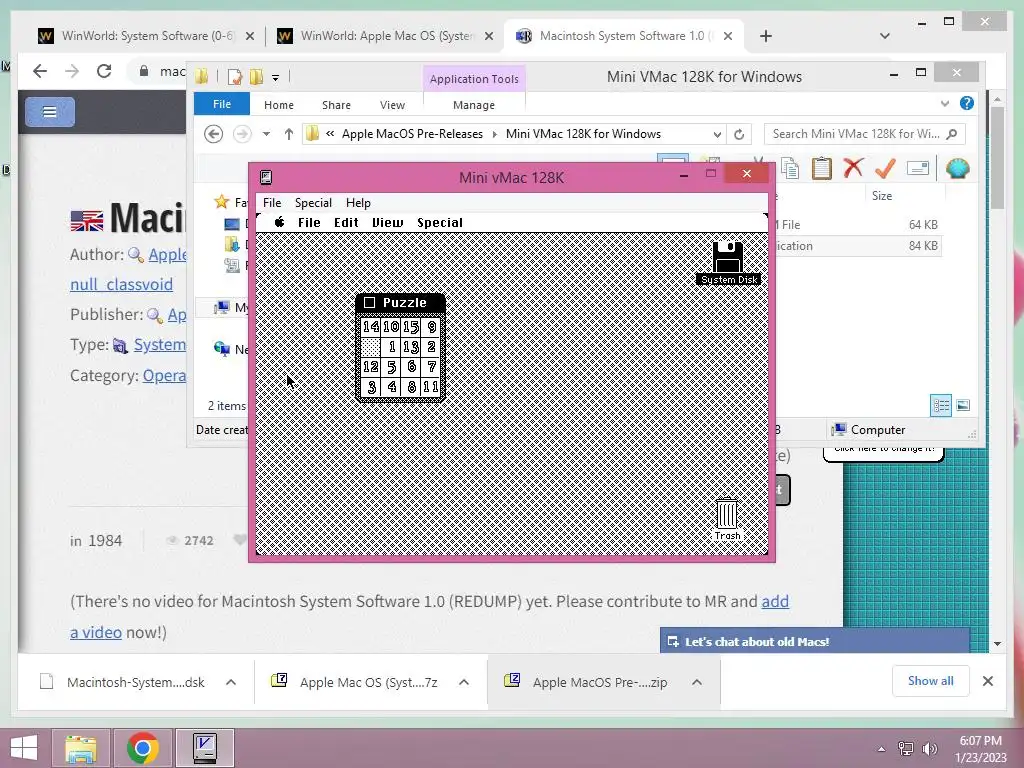Screen dimensions: 1024x768
Task: Open the emulated Mac's Edit menu
Action: click(x=346, y=222)
